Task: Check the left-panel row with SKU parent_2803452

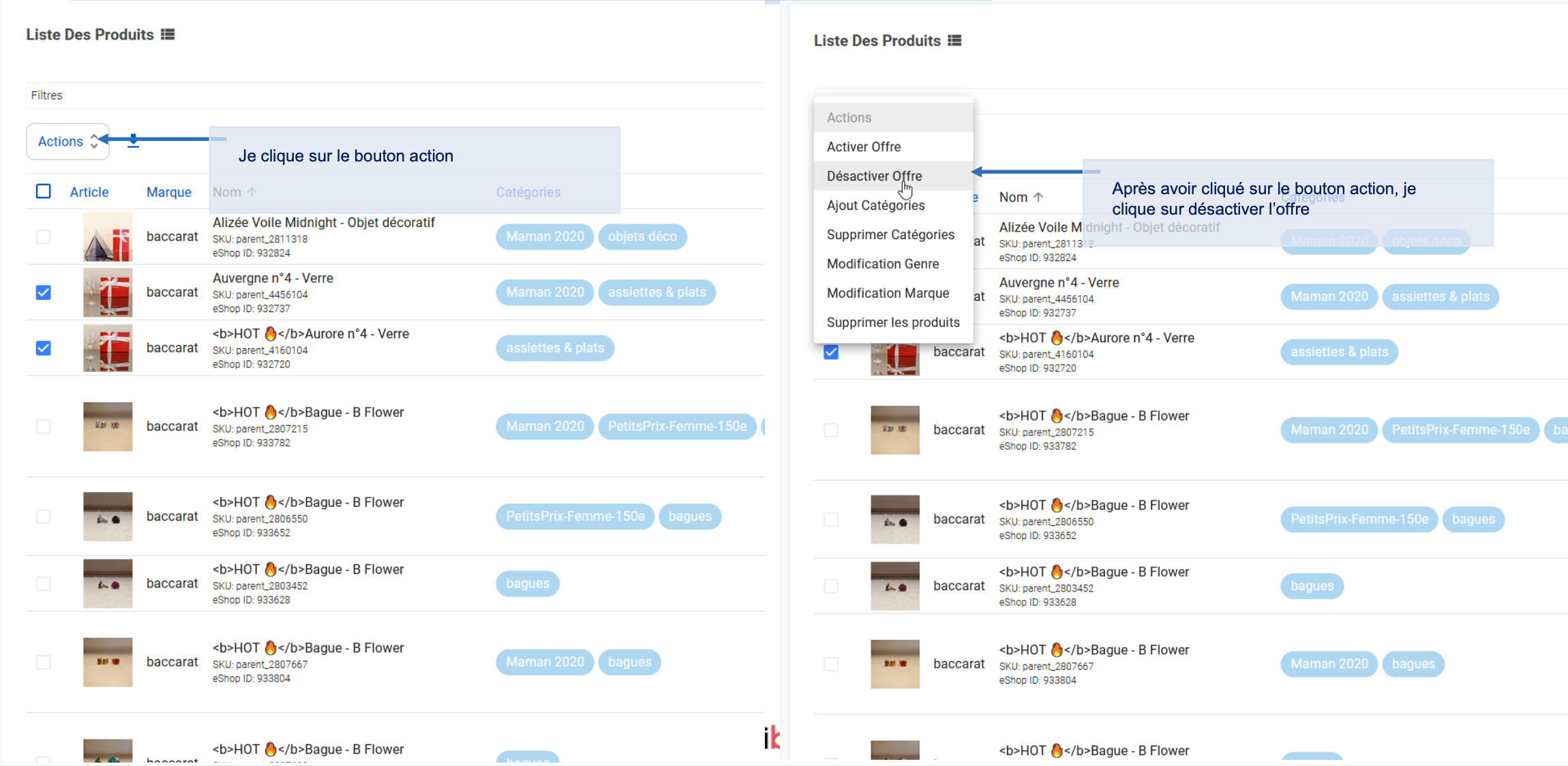Action: pos(43,583)
